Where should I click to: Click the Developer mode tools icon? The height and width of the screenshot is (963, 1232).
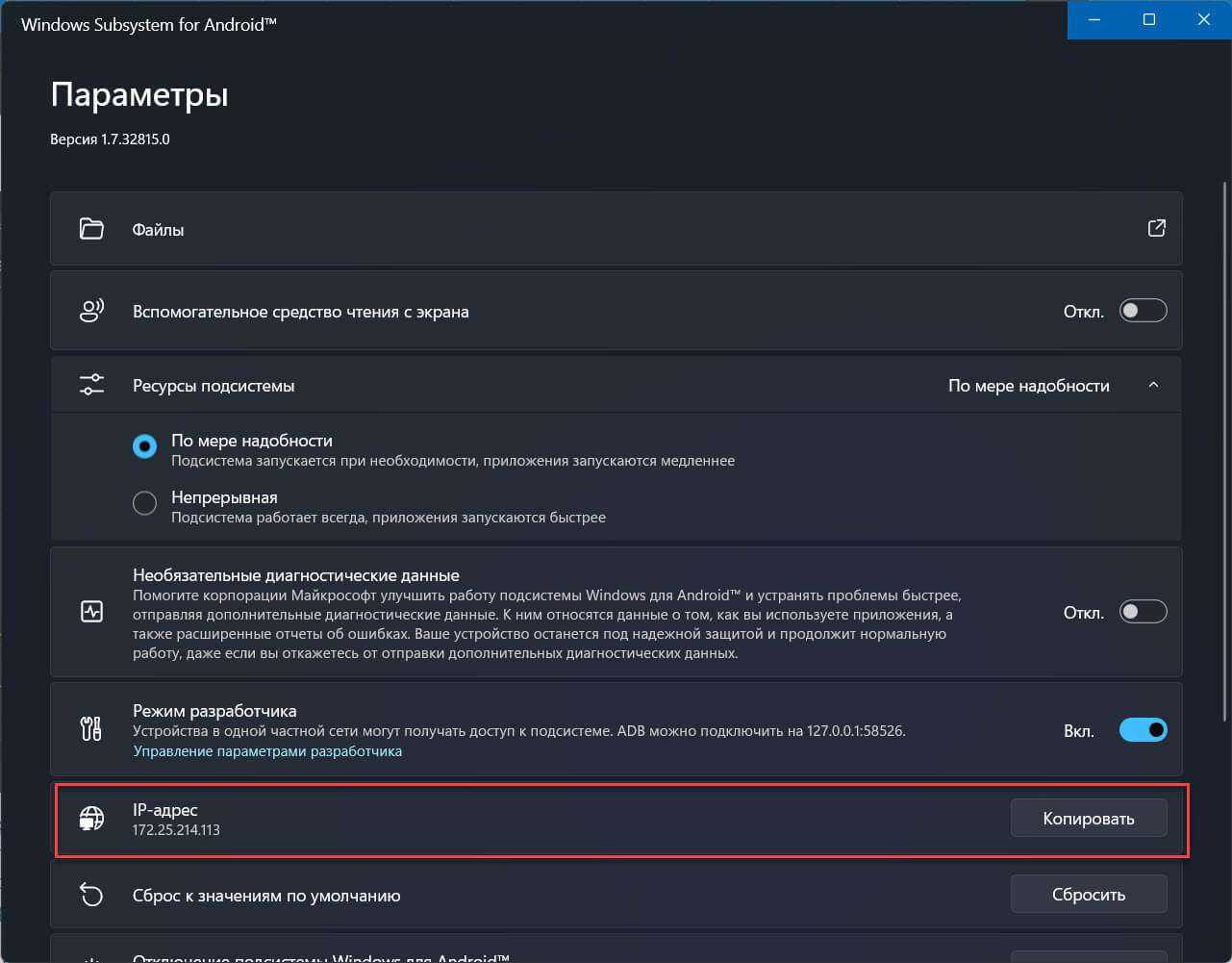coord(91,729)
